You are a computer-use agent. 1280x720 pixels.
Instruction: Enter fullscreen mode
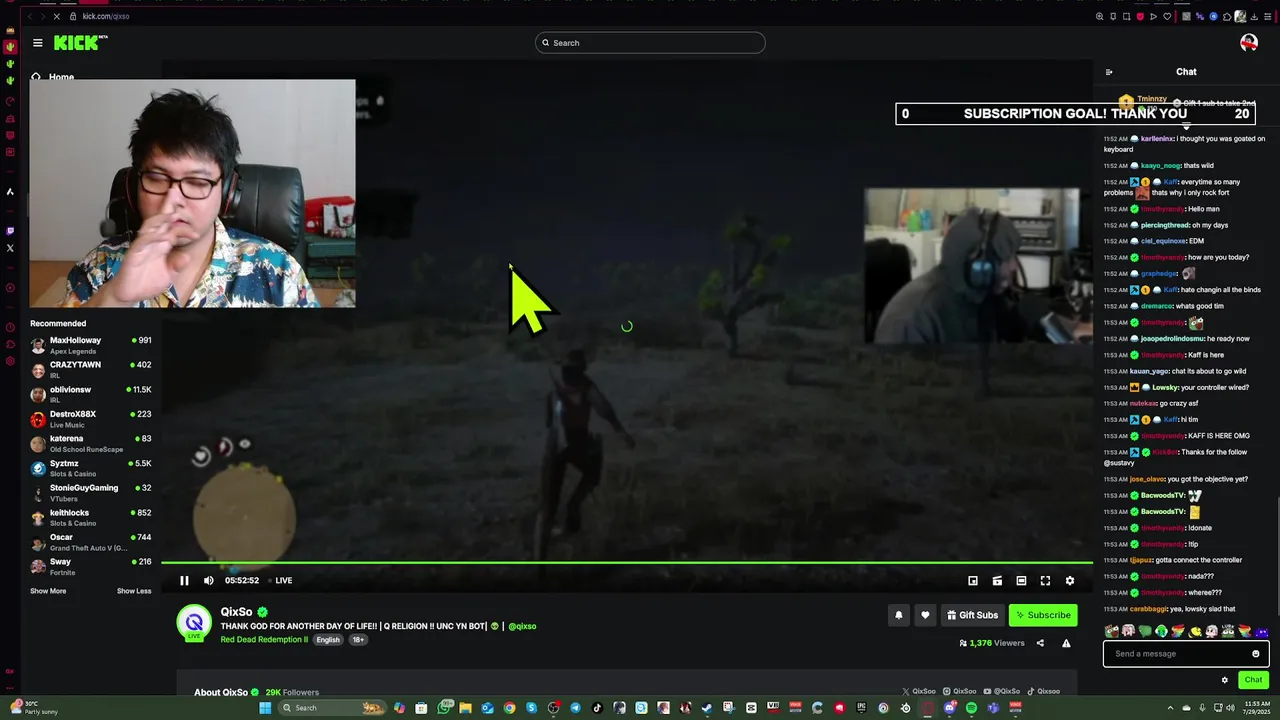1045,580
